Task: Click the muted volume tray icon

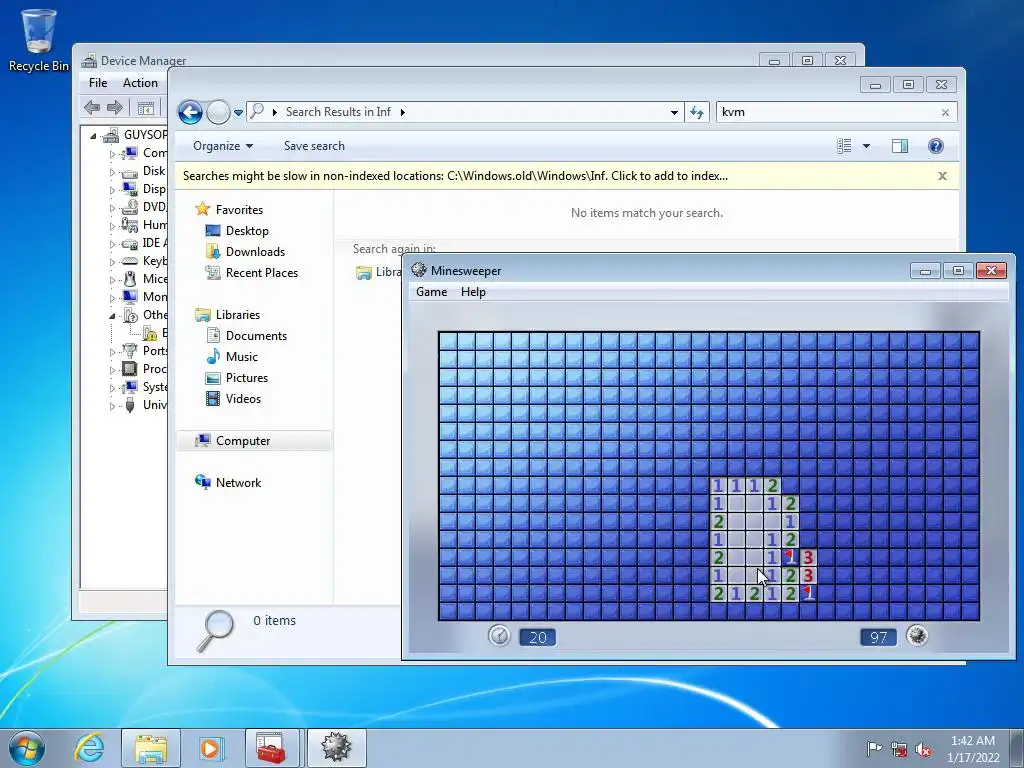Action: (x=923, y=749)
